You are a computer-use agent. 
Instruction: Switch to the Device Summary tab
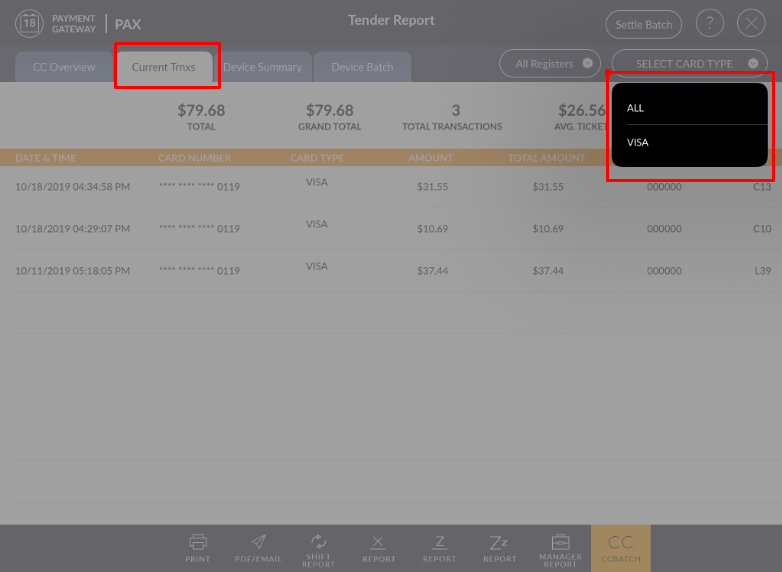(262, 67)
